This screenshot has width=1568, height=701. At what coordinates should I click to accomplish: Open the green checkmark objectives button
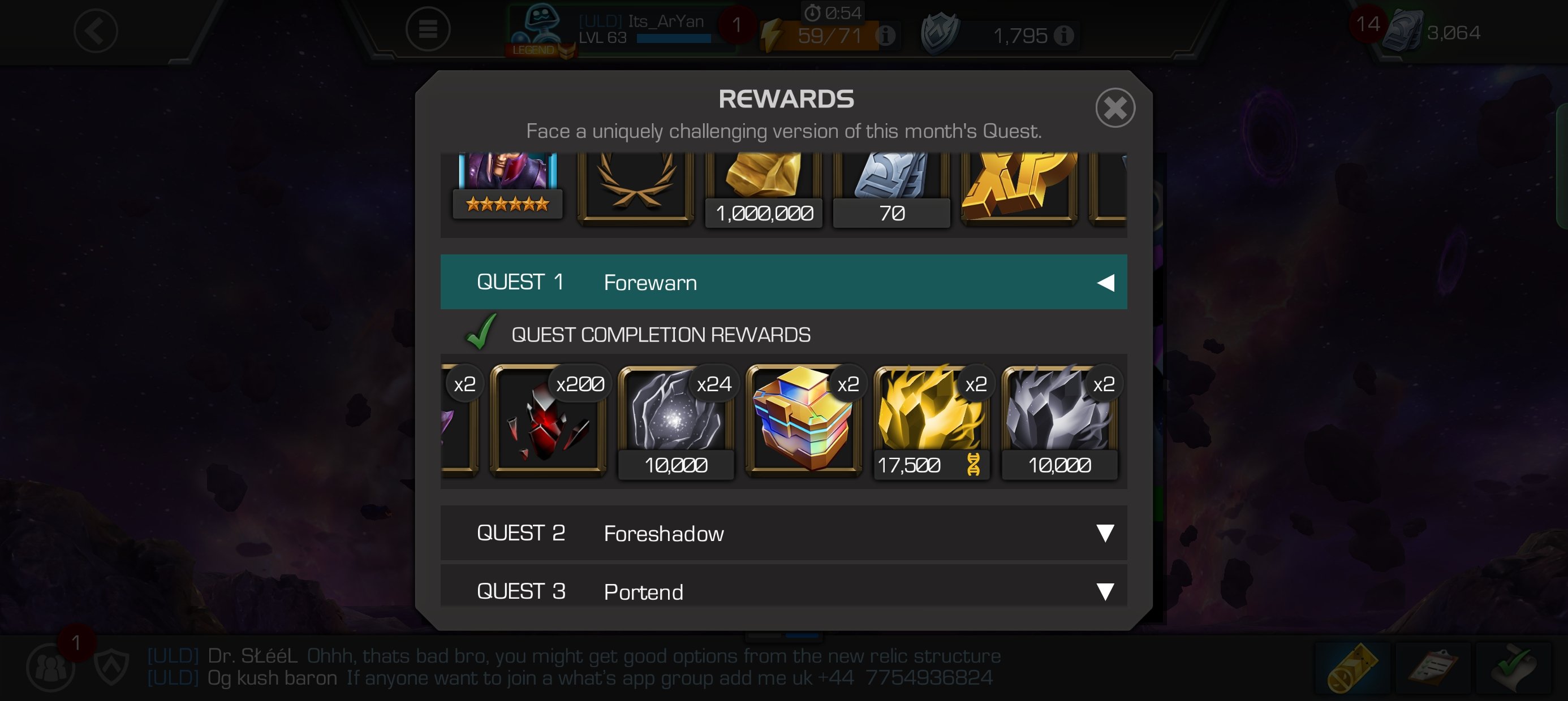[x=1513, y=668]
